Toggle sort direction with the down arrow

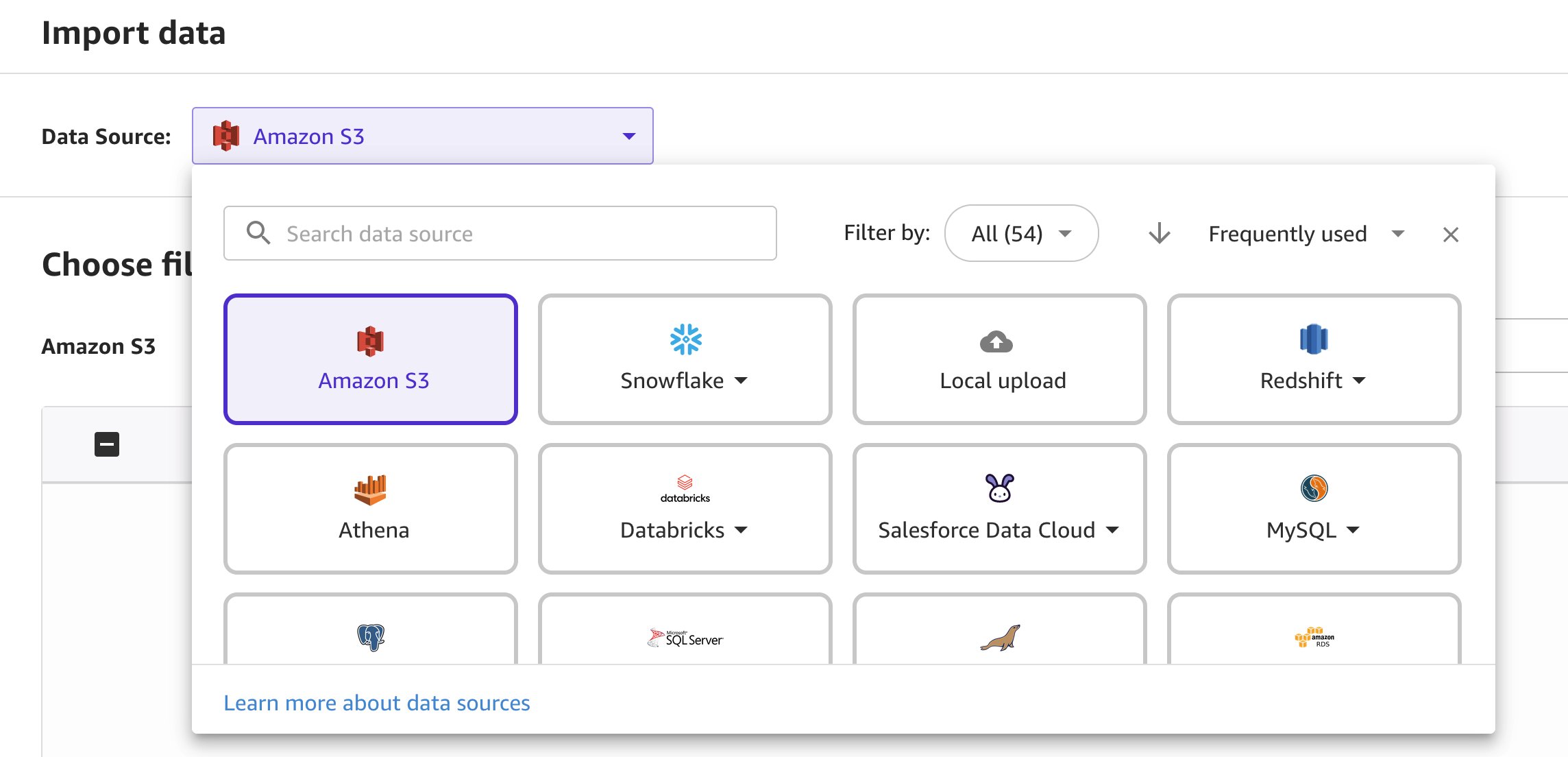1160,233
